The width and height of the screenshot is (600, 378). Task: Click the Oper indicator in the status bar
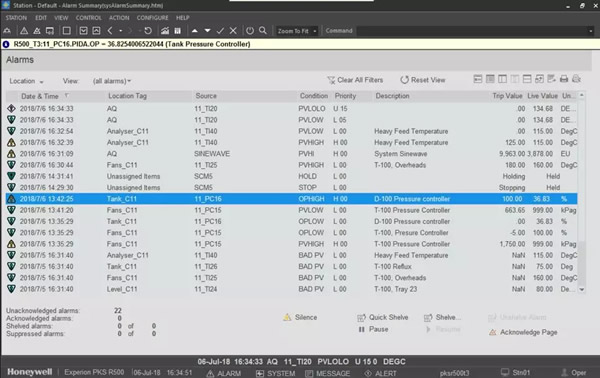pyautogui.click(x=574, y=373)
